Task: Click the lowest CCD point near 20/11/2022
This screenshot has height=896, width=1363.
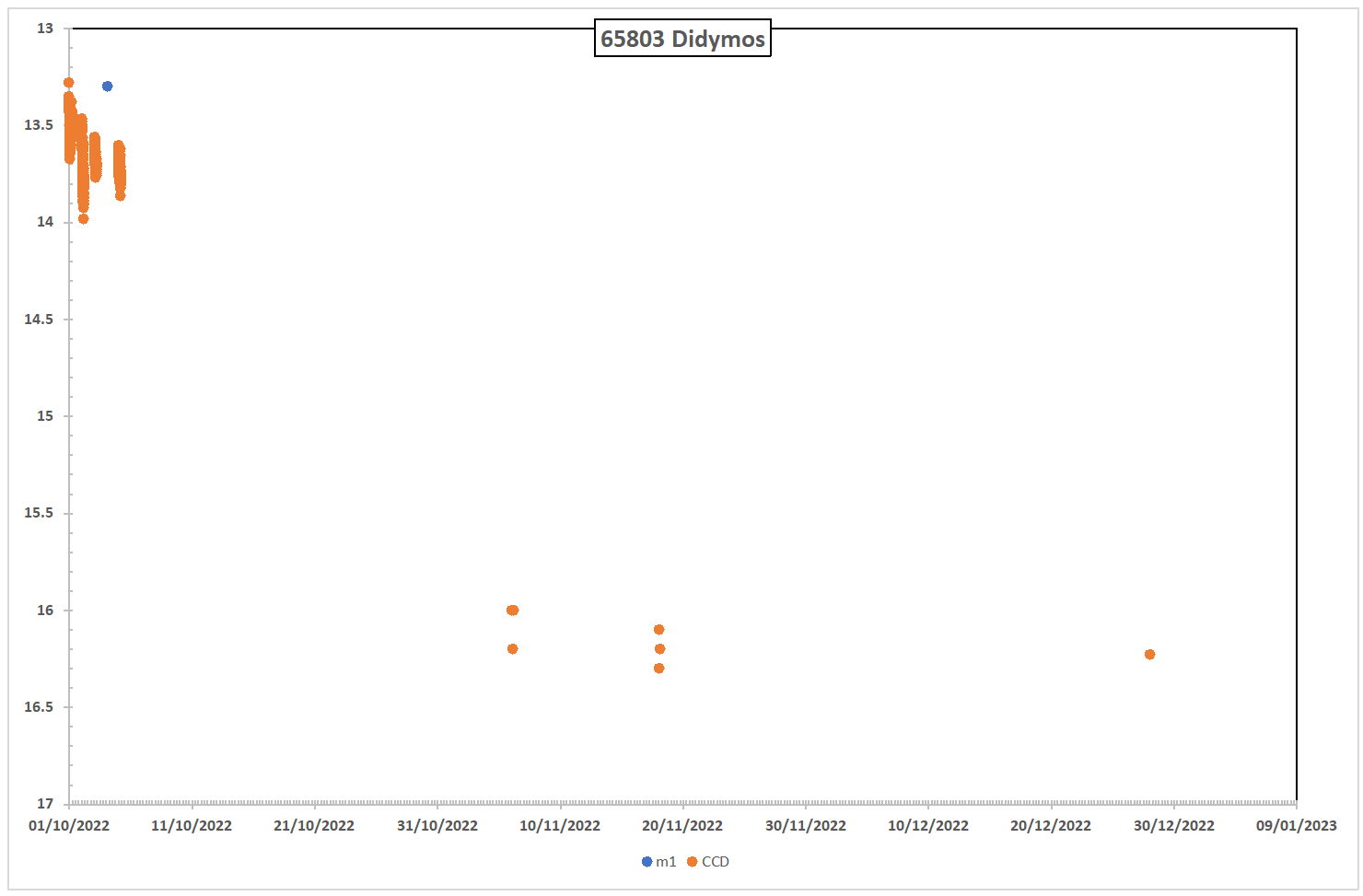Action: pyautogui.click(x=658, y=669)
